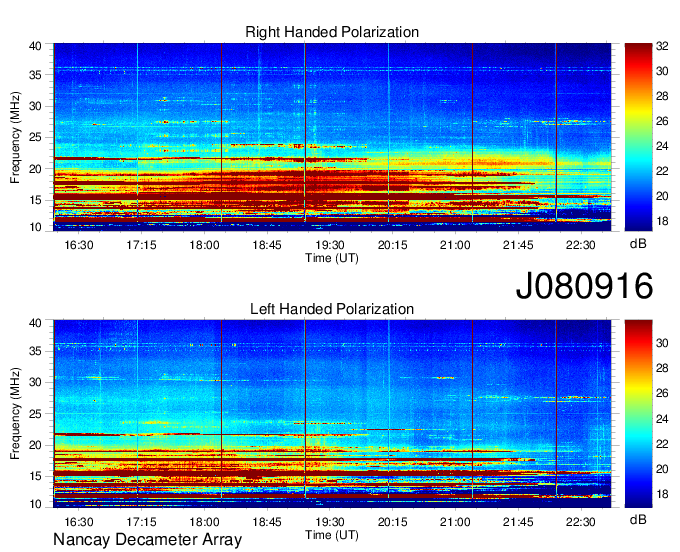Screen dimensions: 680x552
Task: Click the 20 value on upper colorbar
Action: [662, 196]
